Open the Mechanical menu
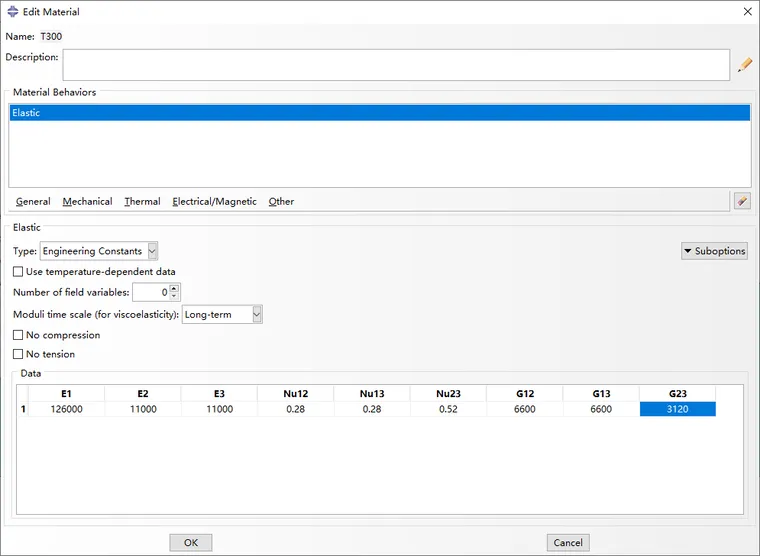This screenshot has width=760, height=556. 87,201
